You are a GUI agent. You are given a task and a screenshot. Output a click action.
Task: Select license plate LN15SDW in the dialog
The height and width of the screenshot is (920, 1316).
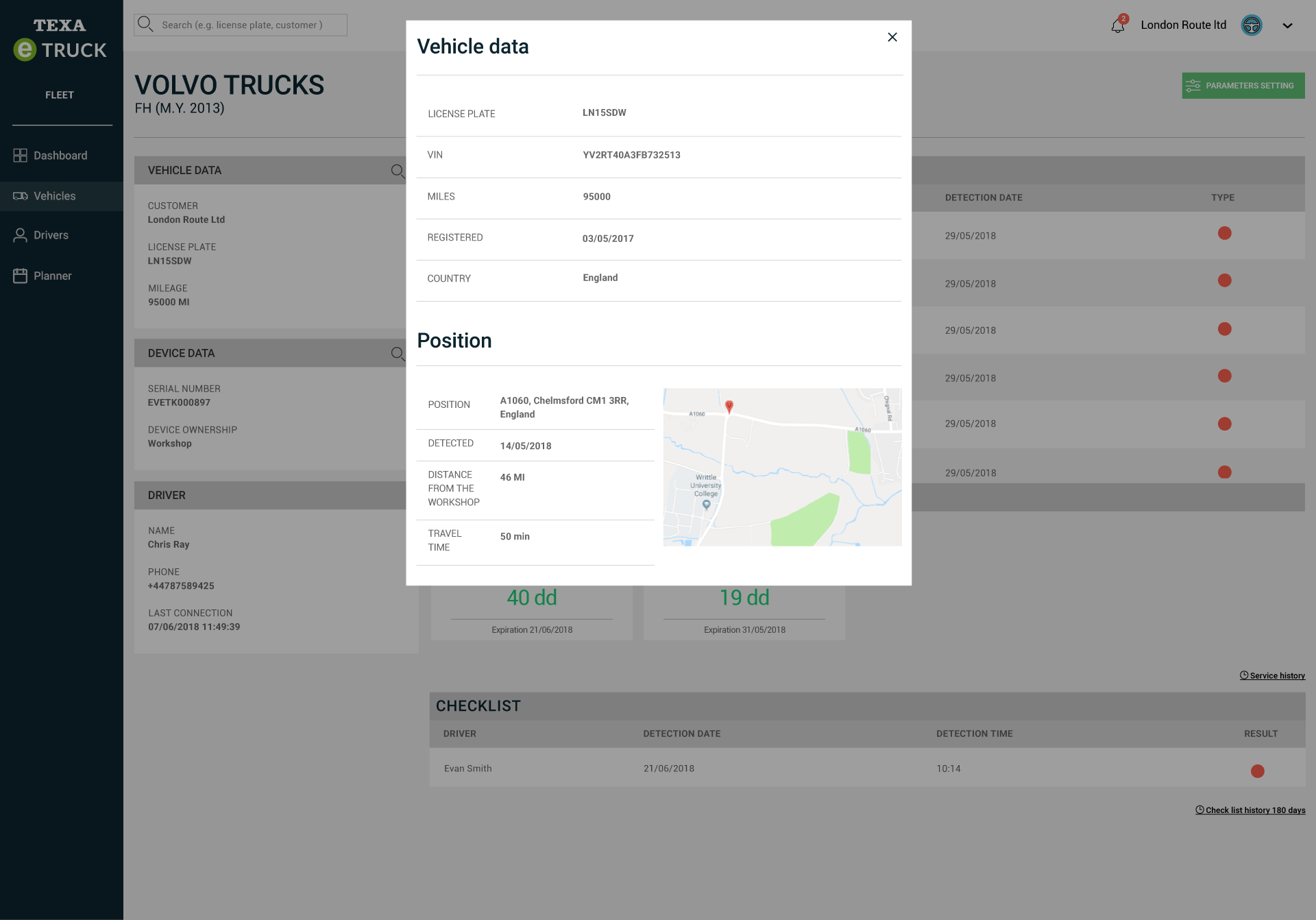pos(604,112)
